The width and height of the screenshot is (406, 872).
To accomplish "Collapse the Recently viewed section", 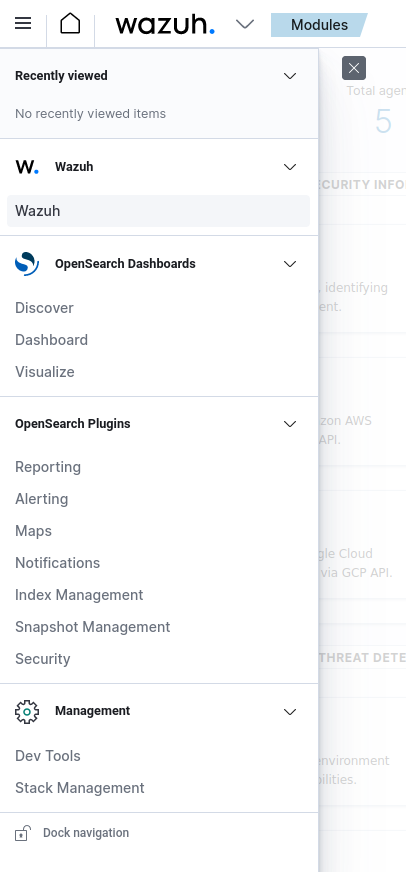I will tap(290, 76).
